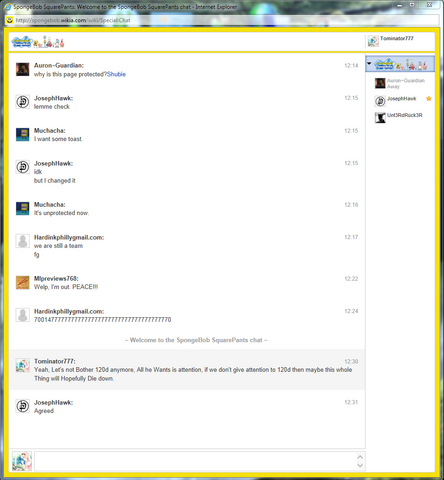The image size is (444, 480).
Task: Click the gold star next to JosephHawk
Action: click(x=429, y=98)
